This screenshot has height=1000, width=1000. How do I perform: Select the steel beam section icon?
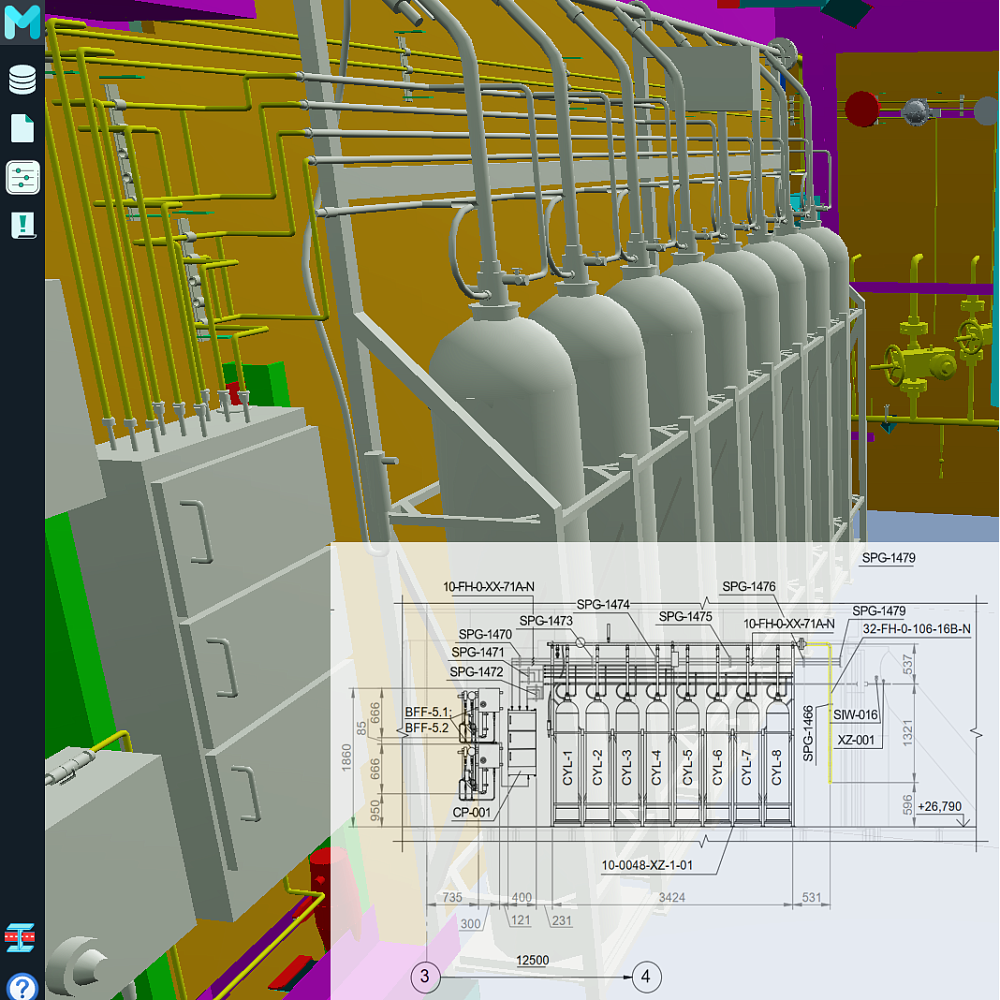coord(22,937)
